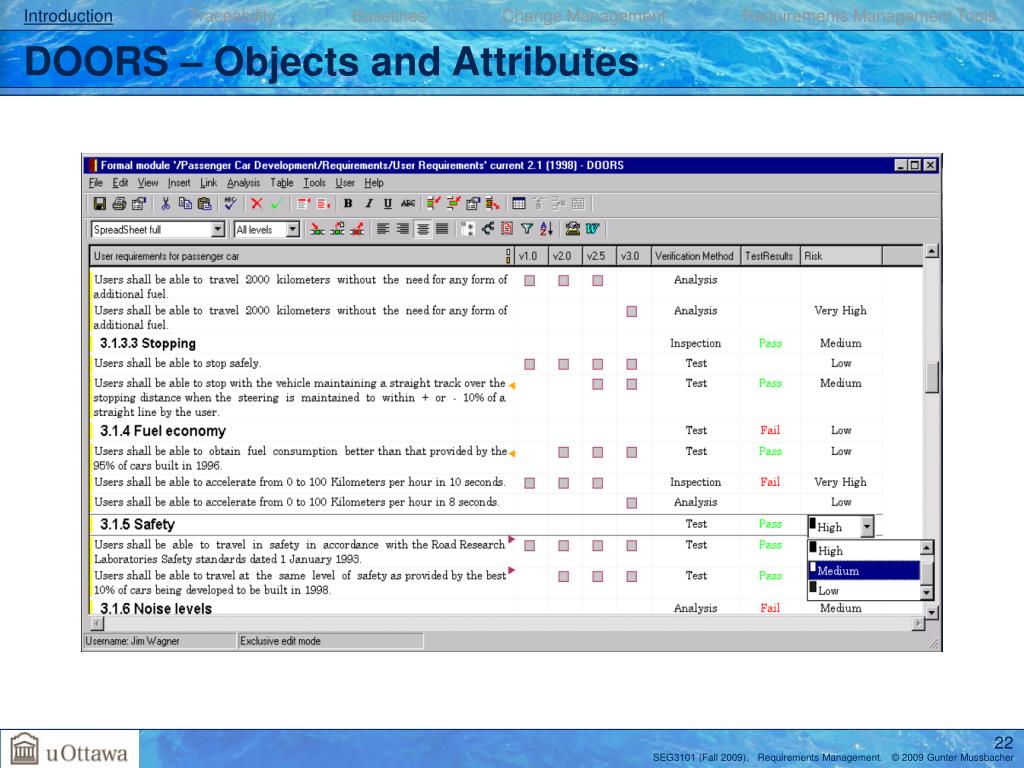Select the 3.1.5 Safety heading row

point(137,524)
